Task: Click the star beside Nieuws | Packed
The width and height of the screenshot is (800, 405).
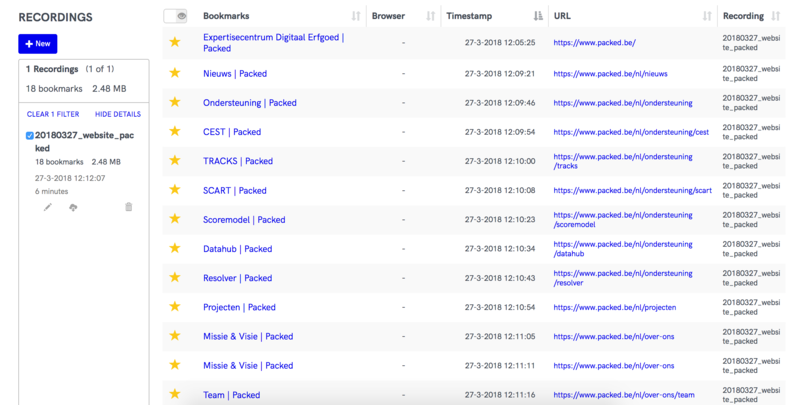Action: 174,73
